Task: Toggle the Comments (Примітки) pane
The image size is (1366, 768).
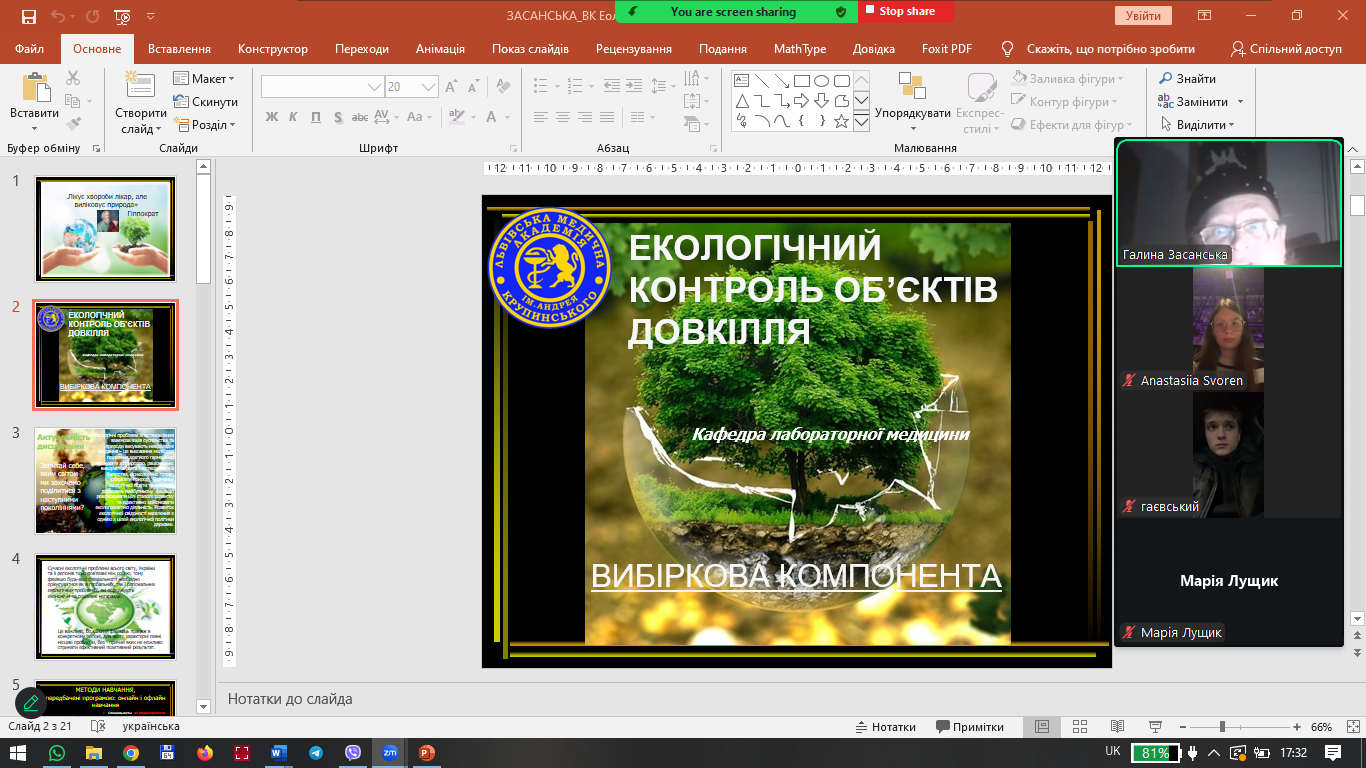Action: pyautogui.click(x=969, y=727)
